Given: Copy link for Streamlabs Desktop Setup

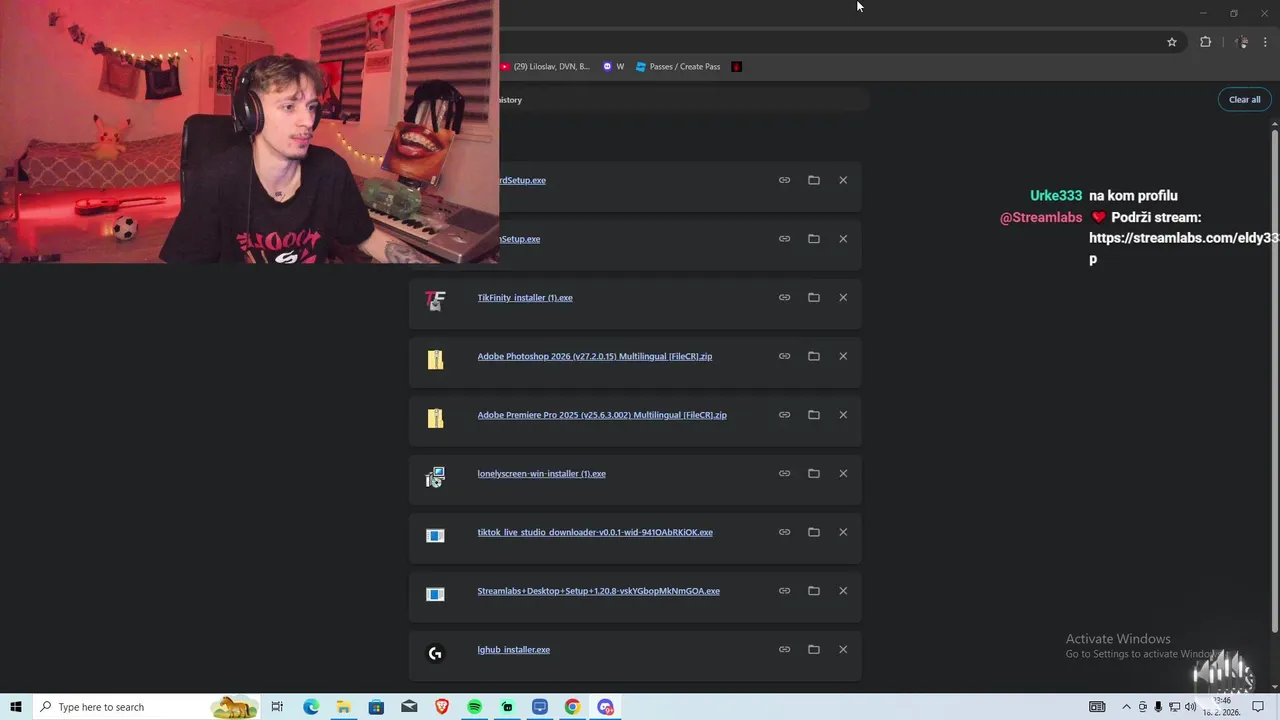Looking at the screenshot, I should [x=784, y=591].
